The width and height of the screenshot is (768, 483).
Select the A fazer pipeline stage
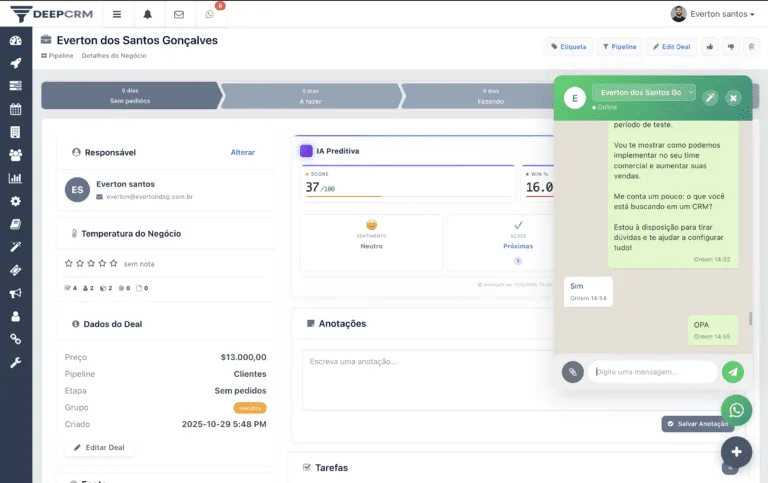pyautogui.click(x=311, y=96)
